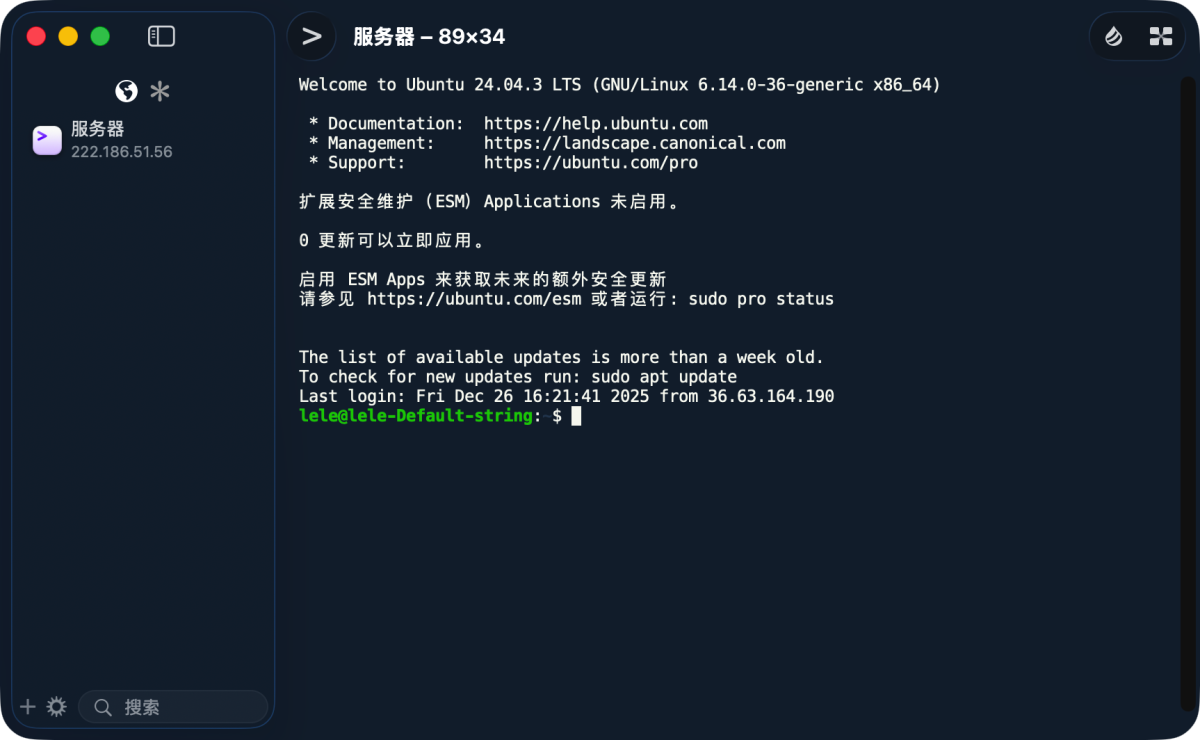Add a new server with plus icon
Viewport: 1200px width, 740px height.
tap(28, 707)
